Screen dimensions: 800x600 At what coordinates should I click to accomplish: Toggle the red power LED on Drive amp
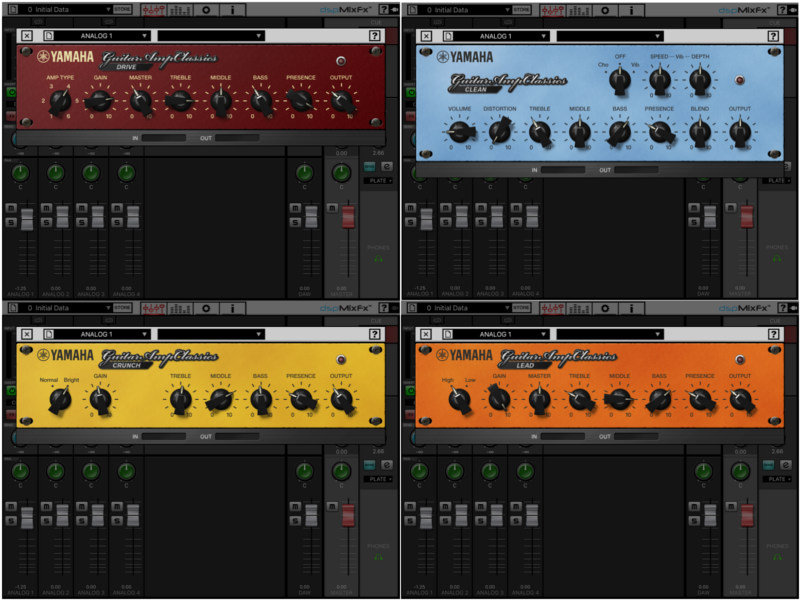click(x=341, y=61)
